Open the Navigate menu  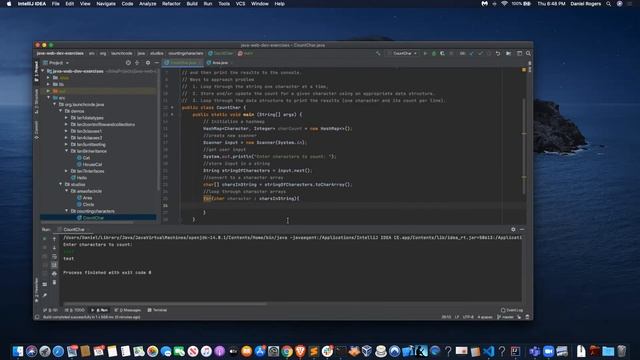[106, 4]
